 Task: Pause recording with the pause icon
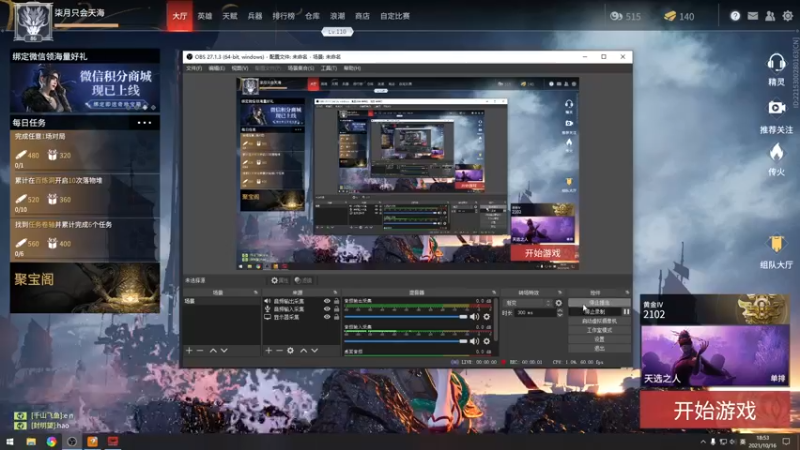point(626,311)
